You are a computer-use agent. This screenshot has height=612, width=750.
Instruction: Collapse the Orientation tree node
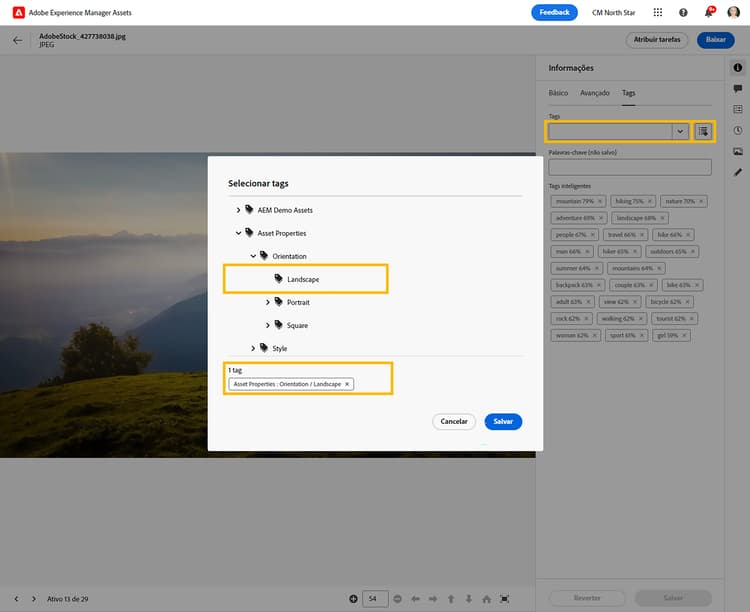click(253, 256)
